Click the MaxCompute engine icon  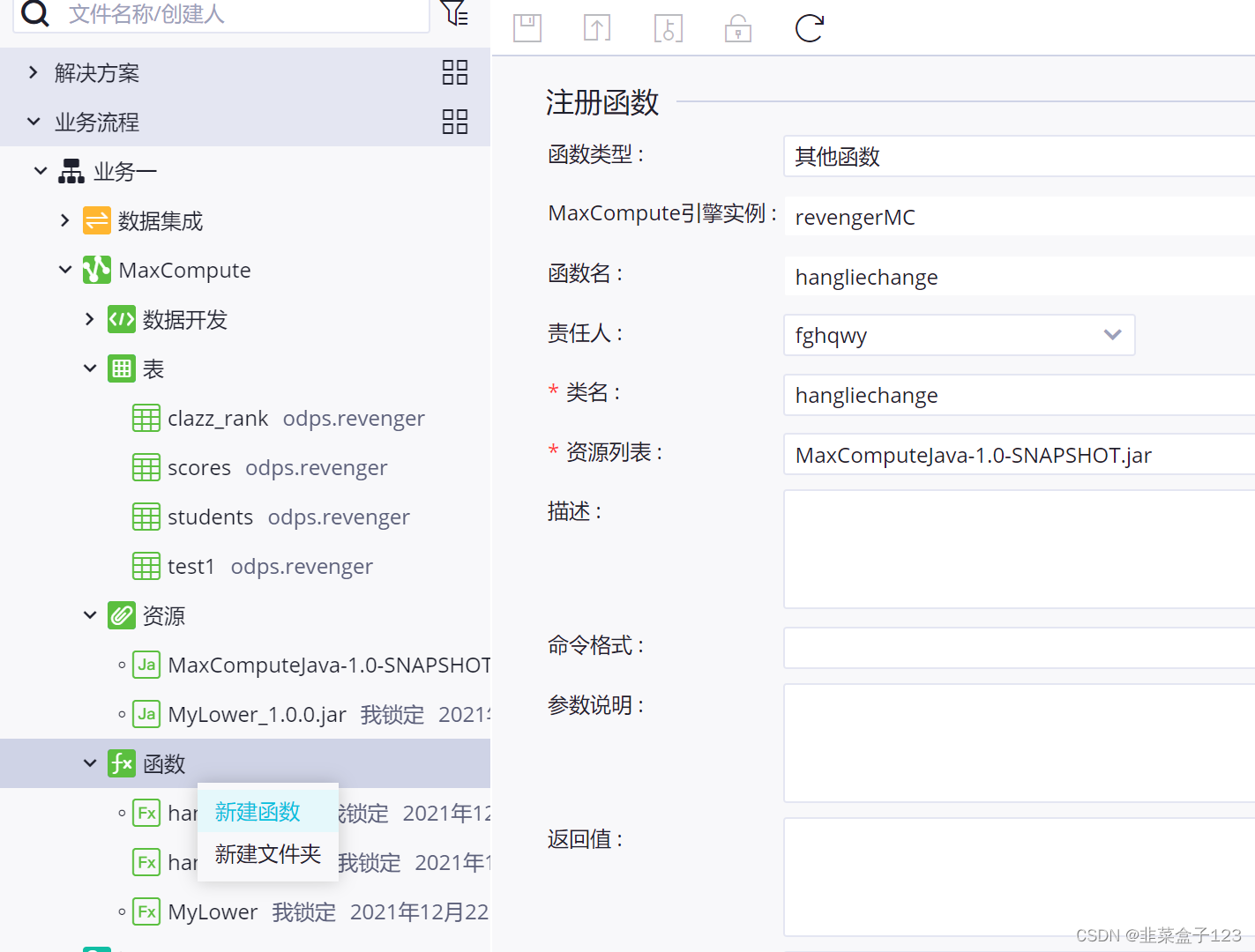97,270
